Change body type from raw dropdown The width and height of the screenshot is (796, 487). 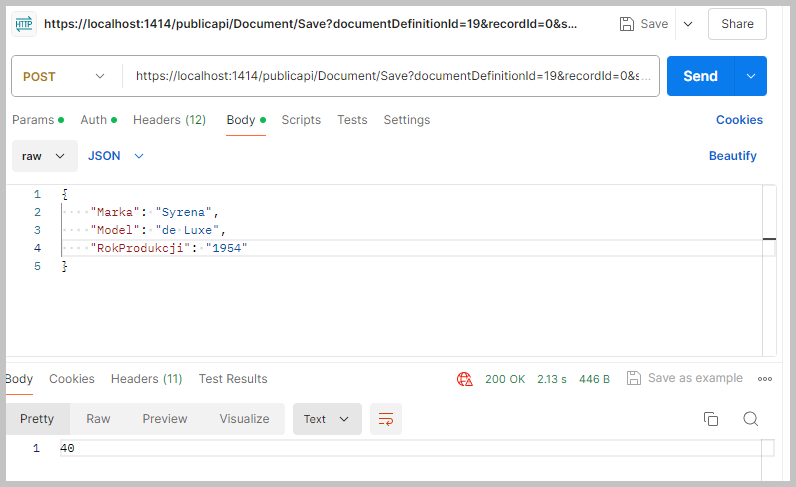(45, 156)
